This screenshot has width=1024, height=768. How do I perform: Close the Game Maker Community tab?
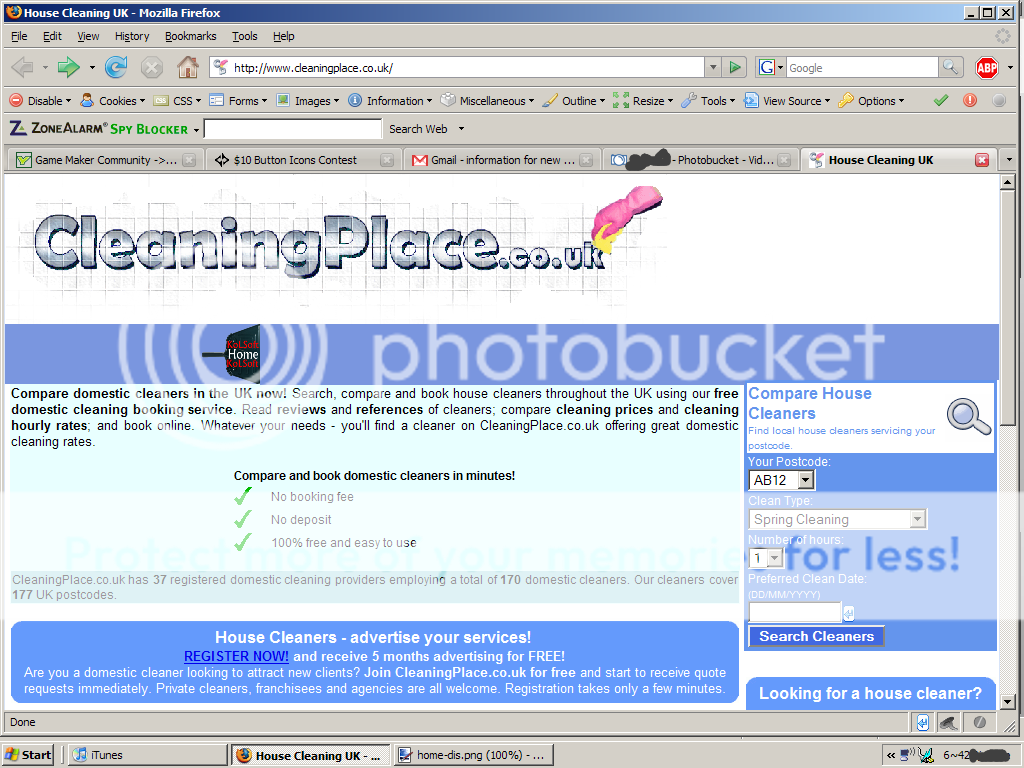[189, 160]
